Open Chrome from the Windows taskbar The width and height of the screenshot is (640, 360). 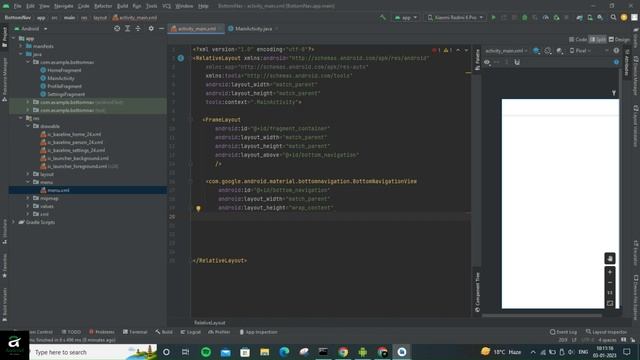point(343,352)
